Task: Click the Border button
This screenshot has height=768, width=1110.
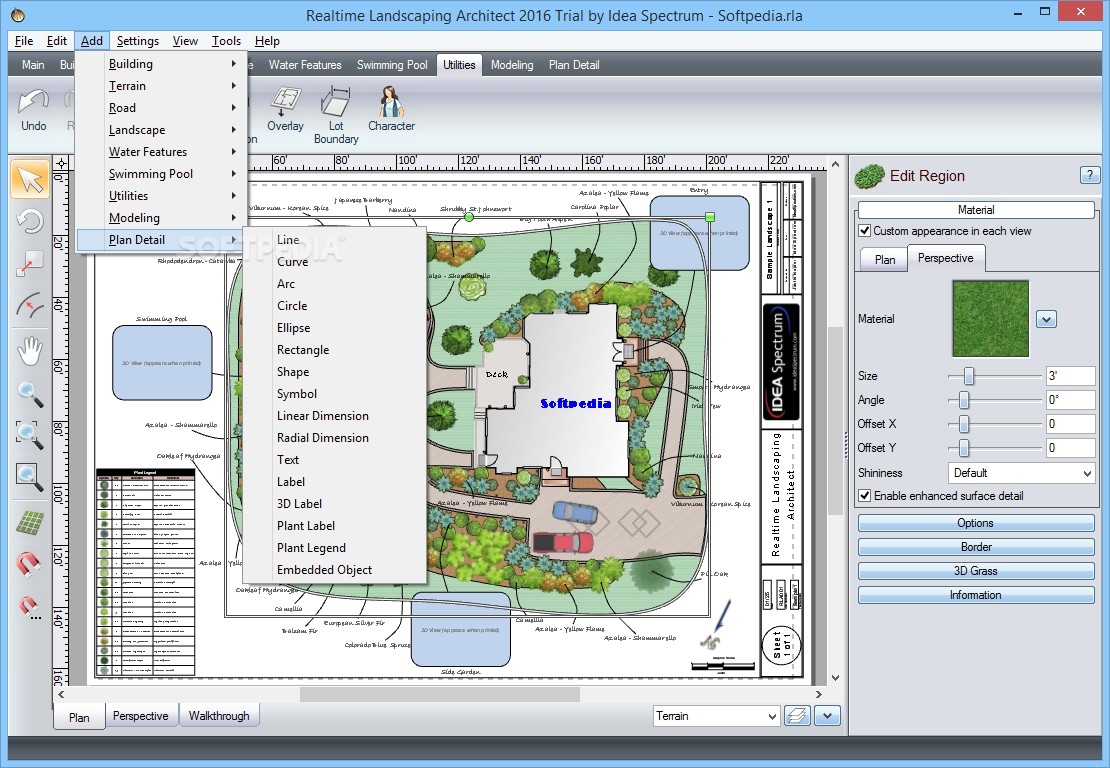Action: pyautogui.click(x=975, y=547)
